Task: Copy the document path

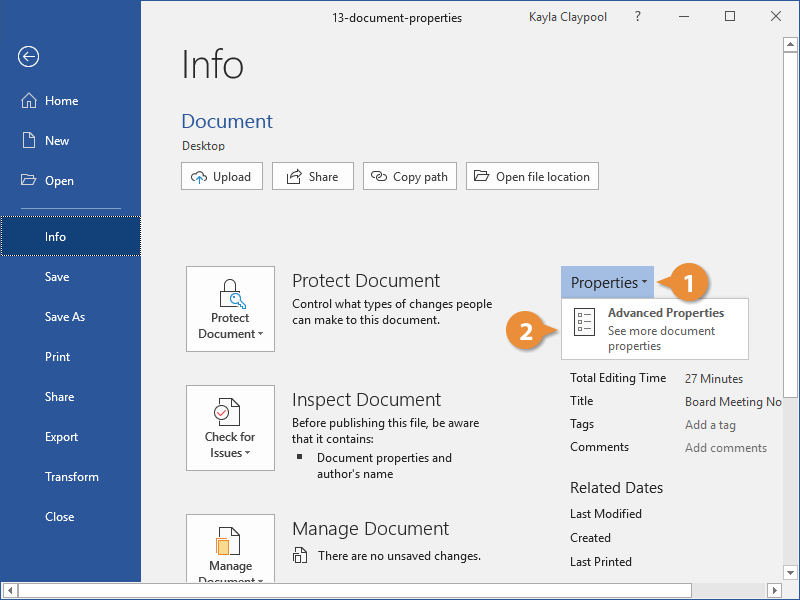Action: click(409, 177)
